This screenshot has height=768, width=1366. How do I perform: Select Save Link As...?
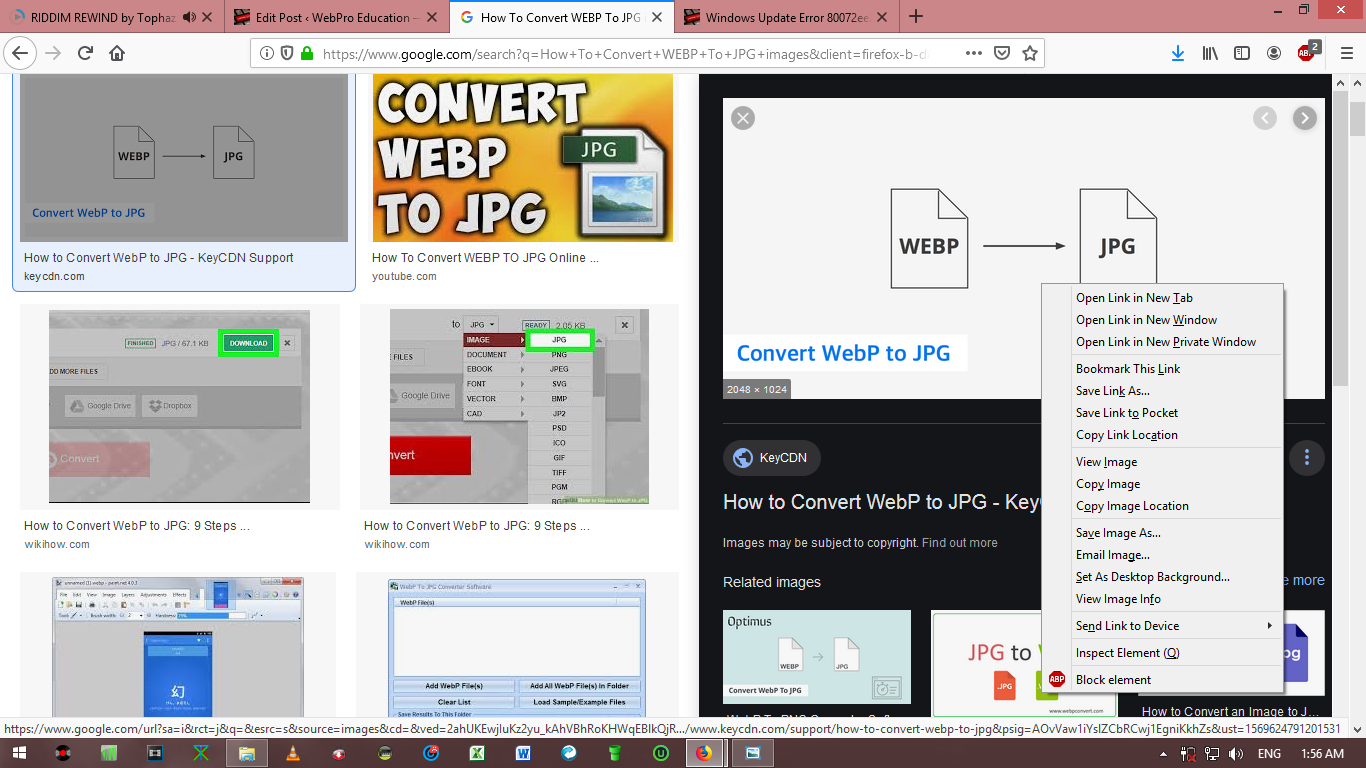pyautogui.click(x=1162, y=391)
